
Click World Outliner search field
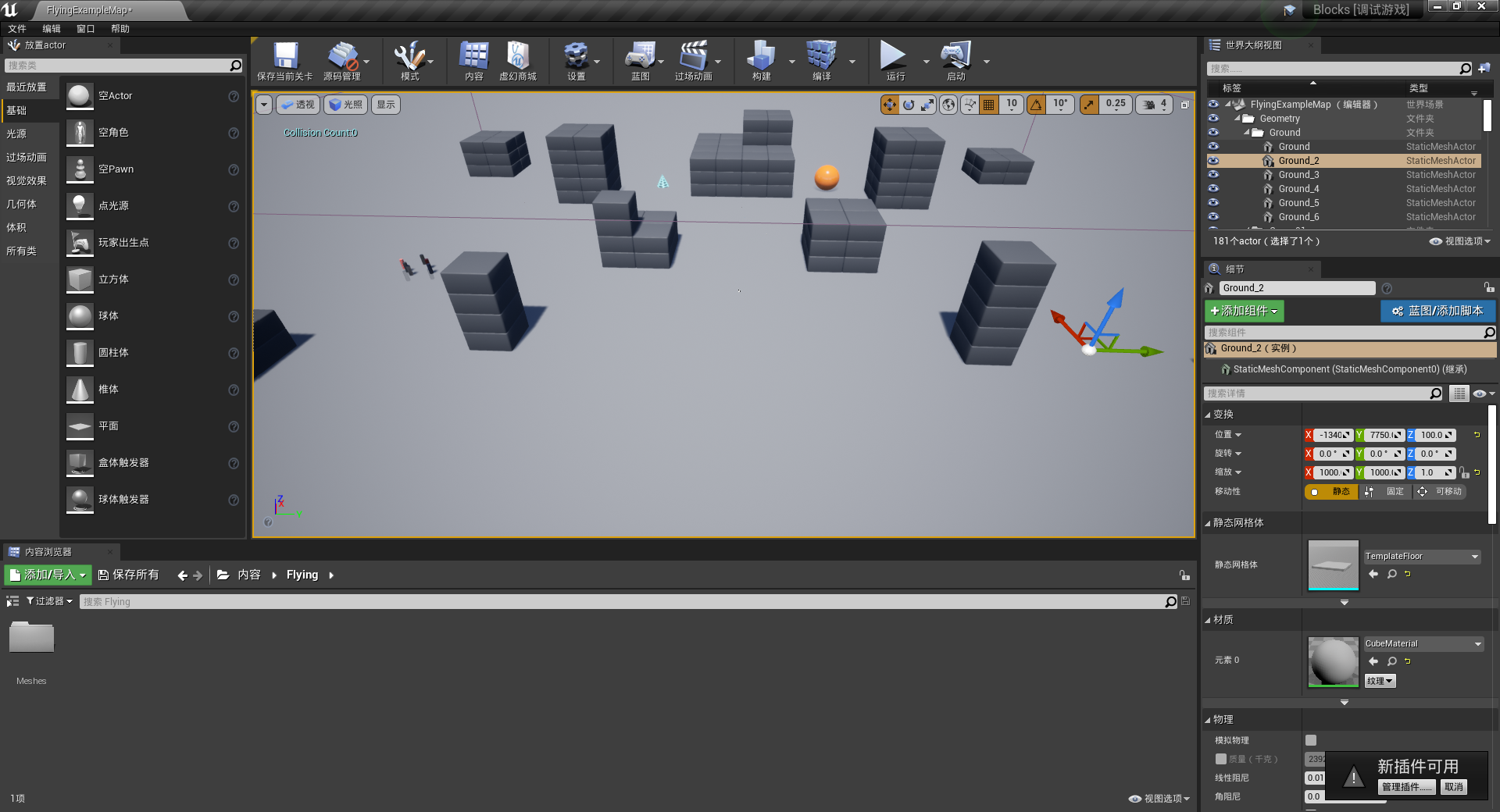coord(1333,69)
